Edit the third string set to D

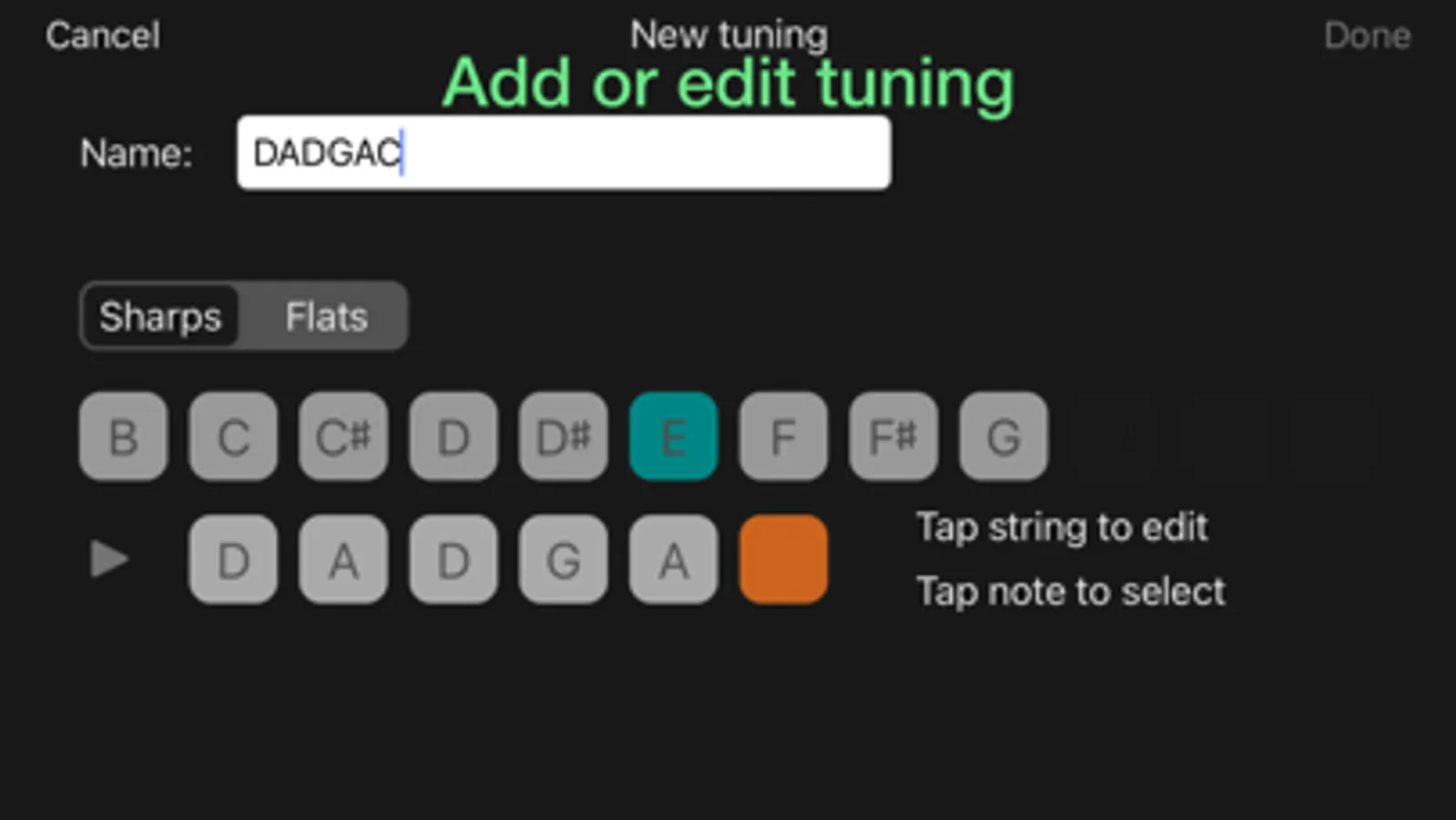pyautogui.click(x=453, y=559)
